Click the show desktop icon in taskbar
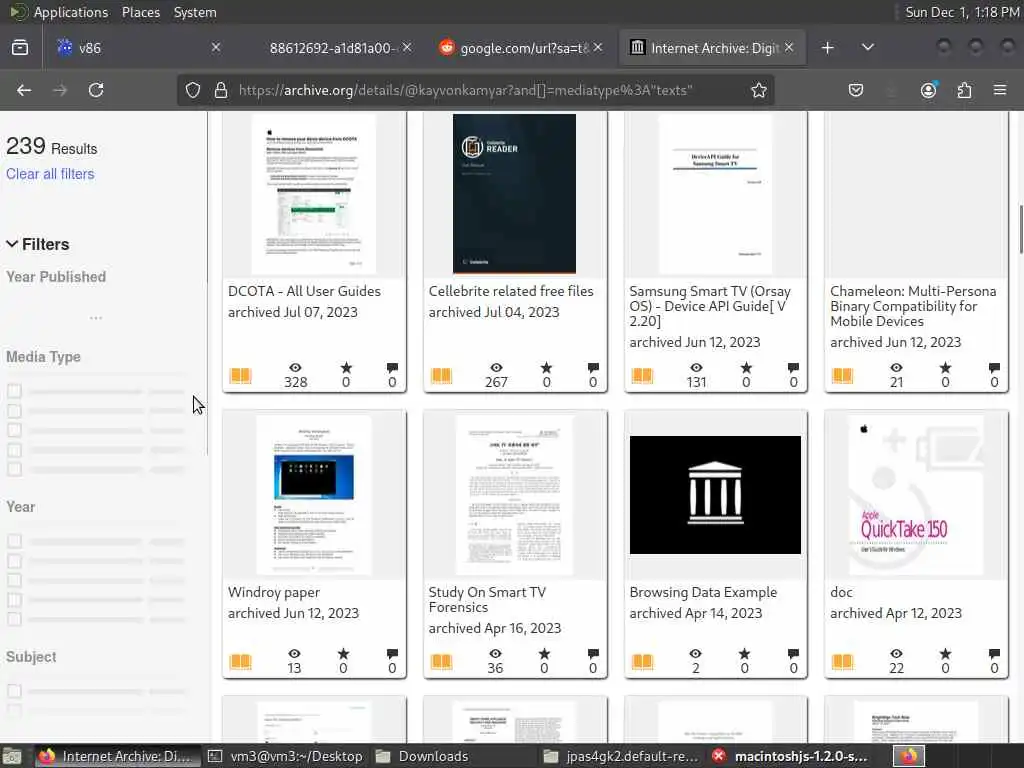Screen dimensions: 1024x768 point(12,756)
